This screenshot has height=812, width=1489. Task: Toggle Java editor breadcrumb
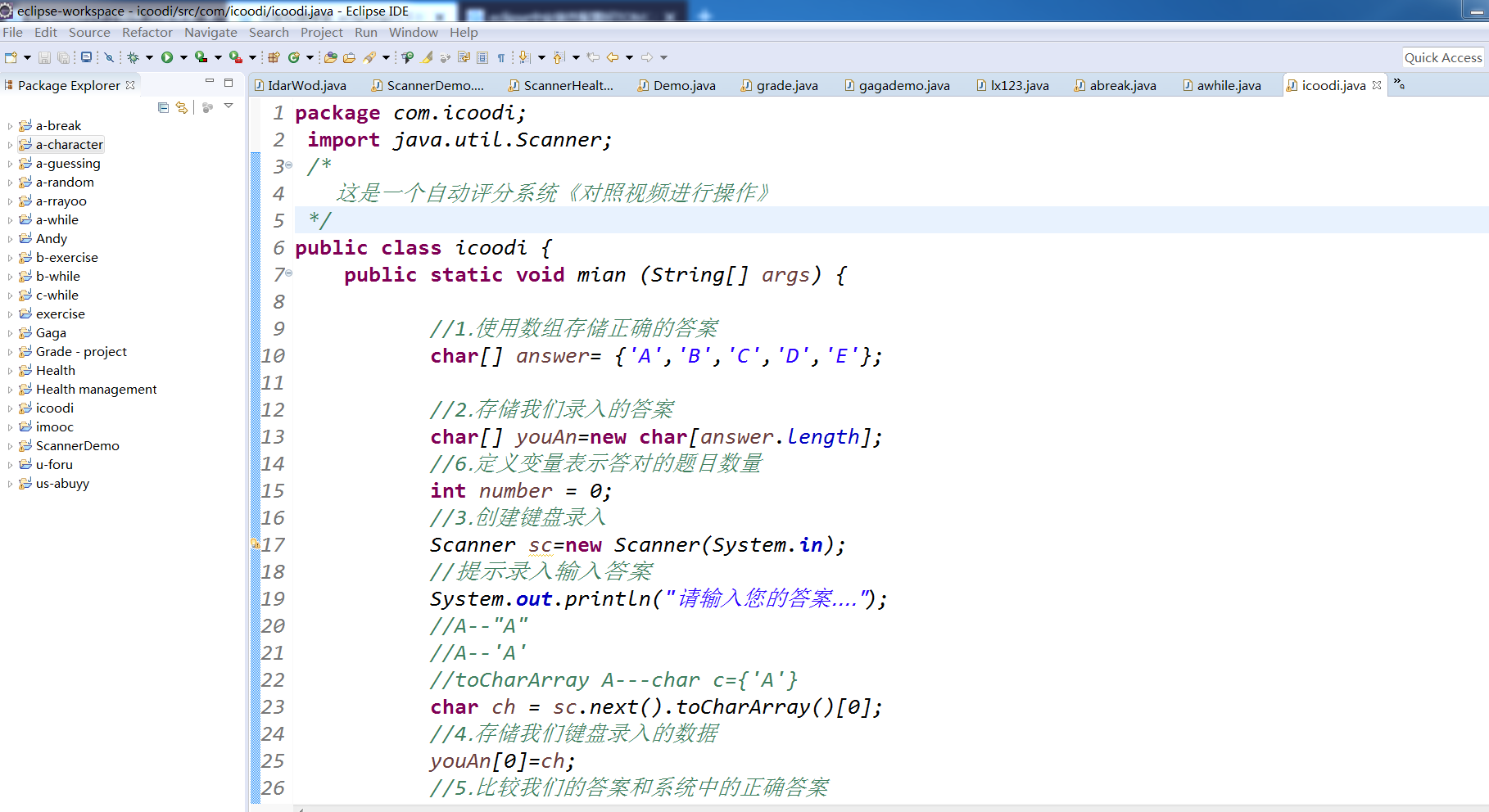(x=408, y=57)
